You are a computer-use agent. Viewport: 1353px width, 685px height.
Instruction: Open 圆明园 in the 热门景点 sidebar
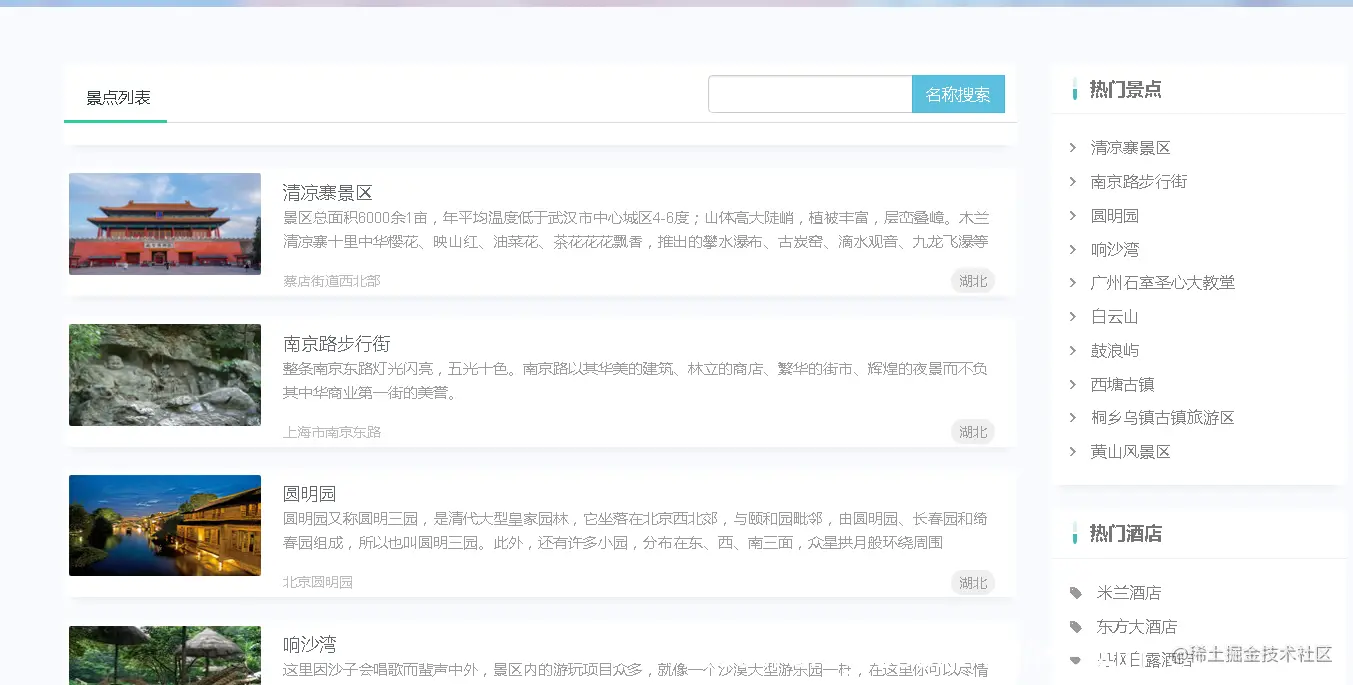tap(1115, 216)
